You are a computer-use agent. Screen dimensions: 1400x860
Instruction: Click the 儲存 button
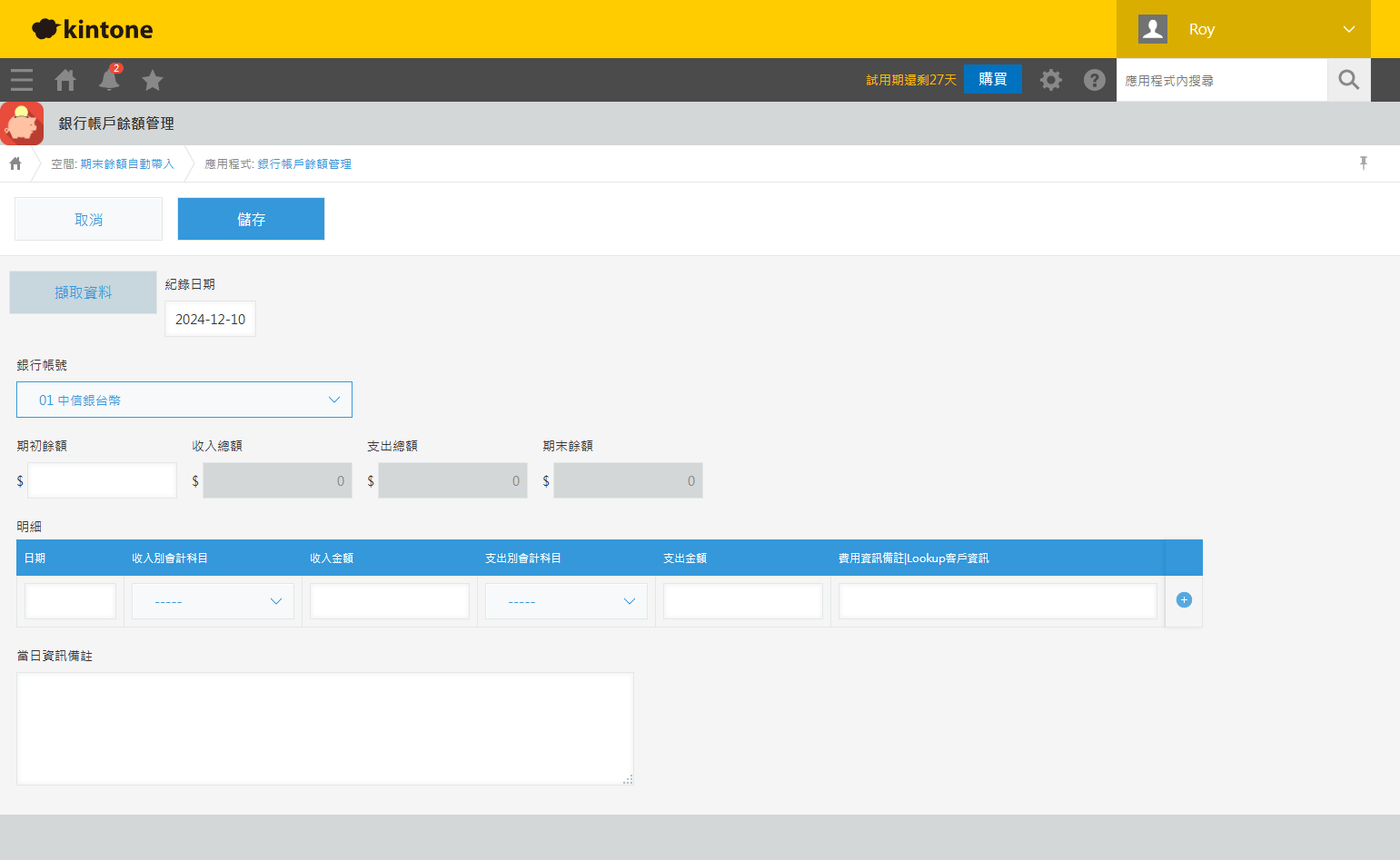click(251, 219)
